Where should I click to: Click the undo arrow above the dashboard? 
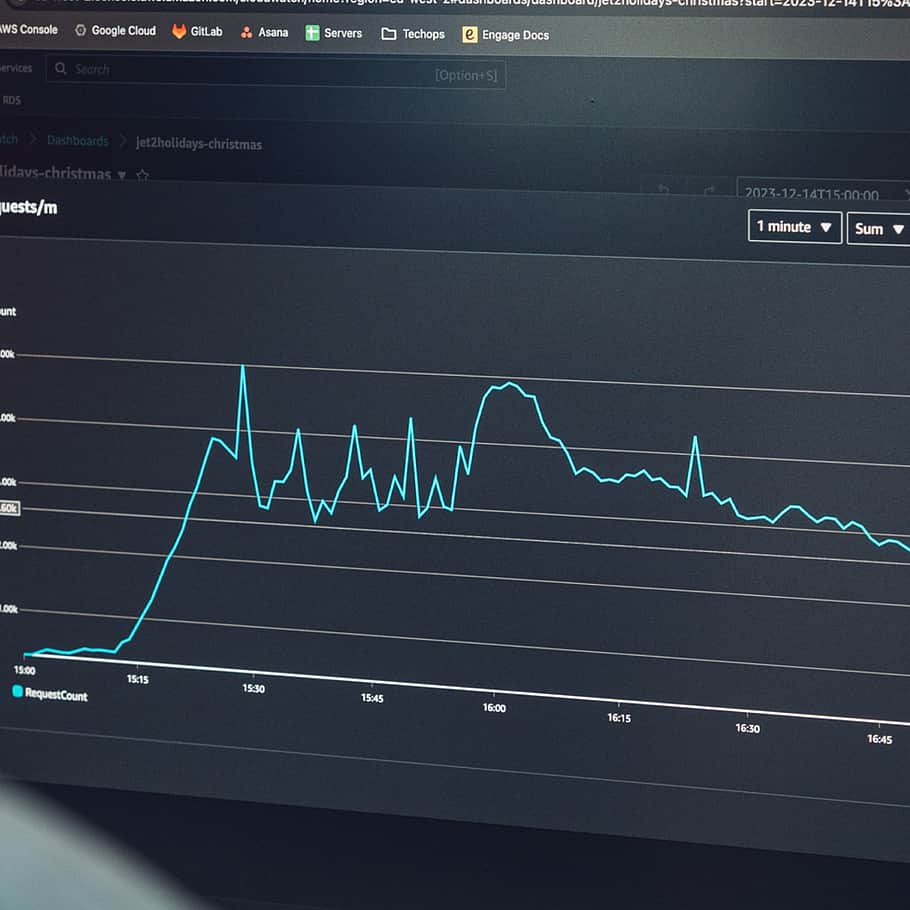tap(662, 188)
